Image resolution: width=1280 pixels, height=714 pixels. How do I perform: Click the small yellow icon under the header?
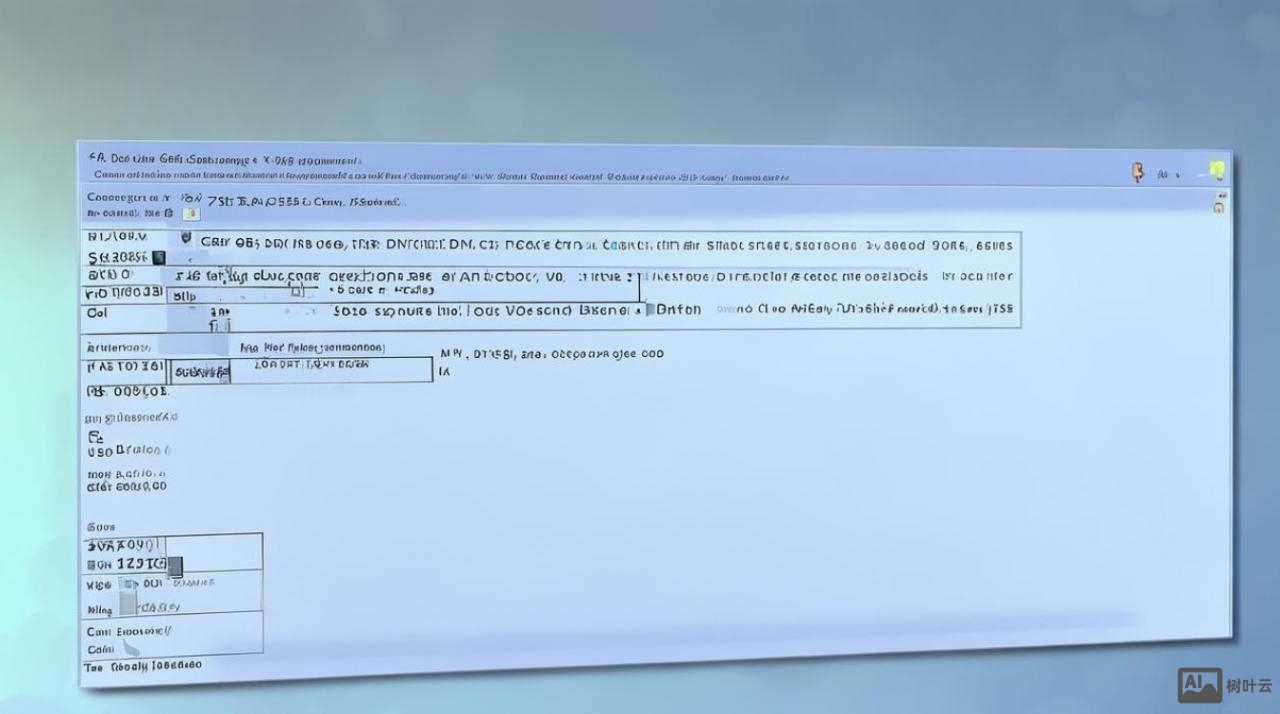[x=191, y=213]
